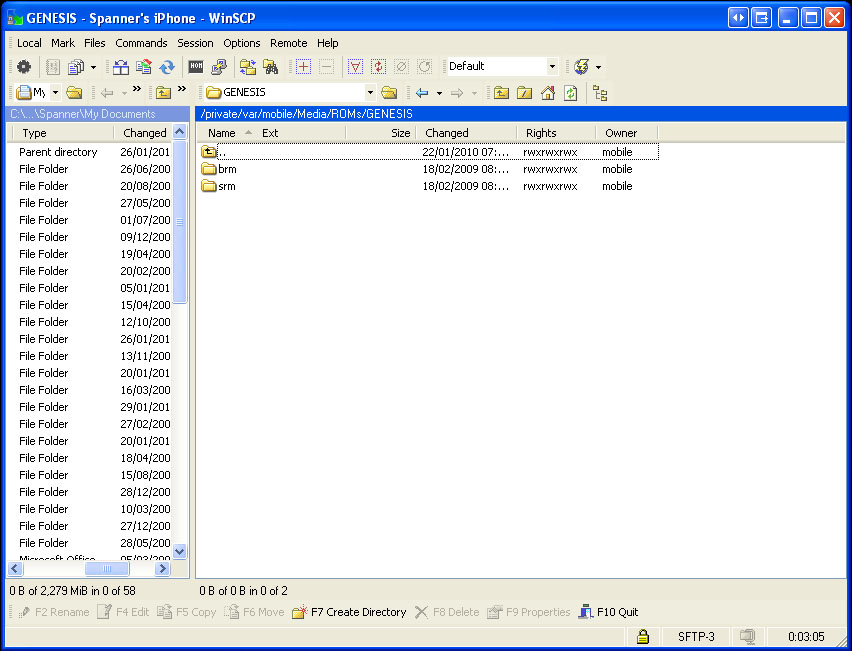Click local horizontal scrollbar left arrow

15,569
